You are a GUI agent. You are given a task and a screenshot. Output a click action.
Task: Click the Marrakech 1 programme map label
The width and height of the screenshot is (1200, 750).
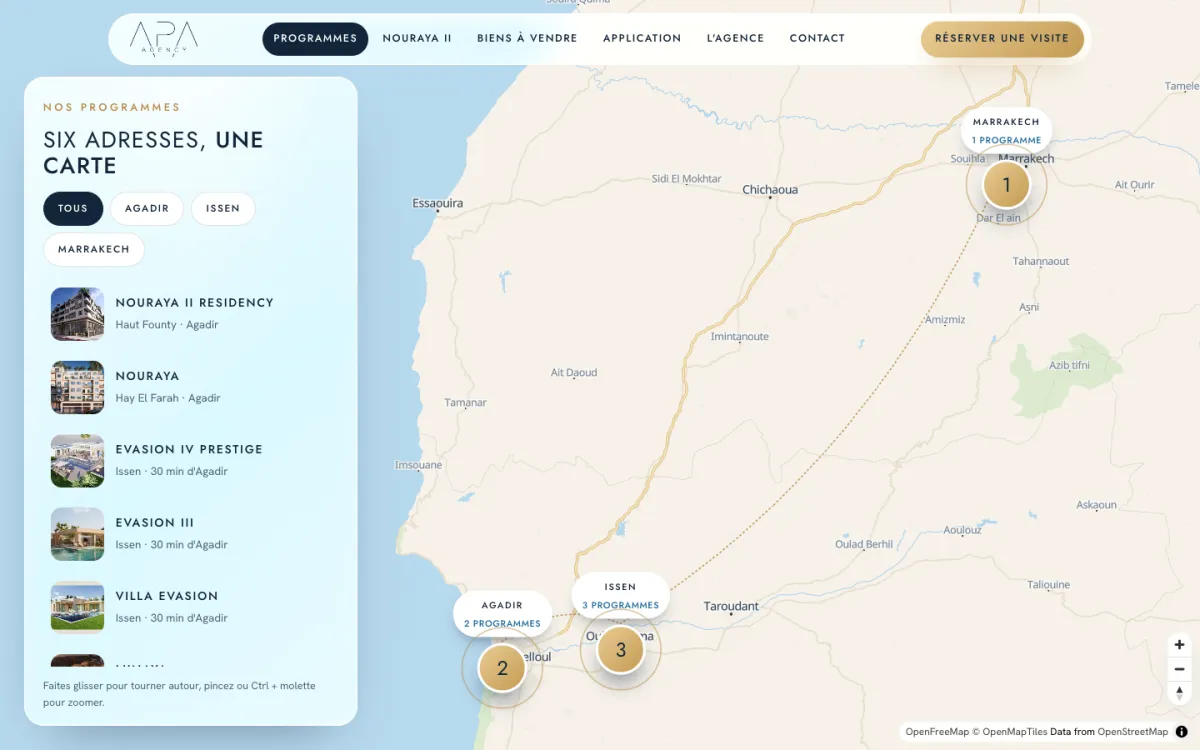pos(1006,131)
